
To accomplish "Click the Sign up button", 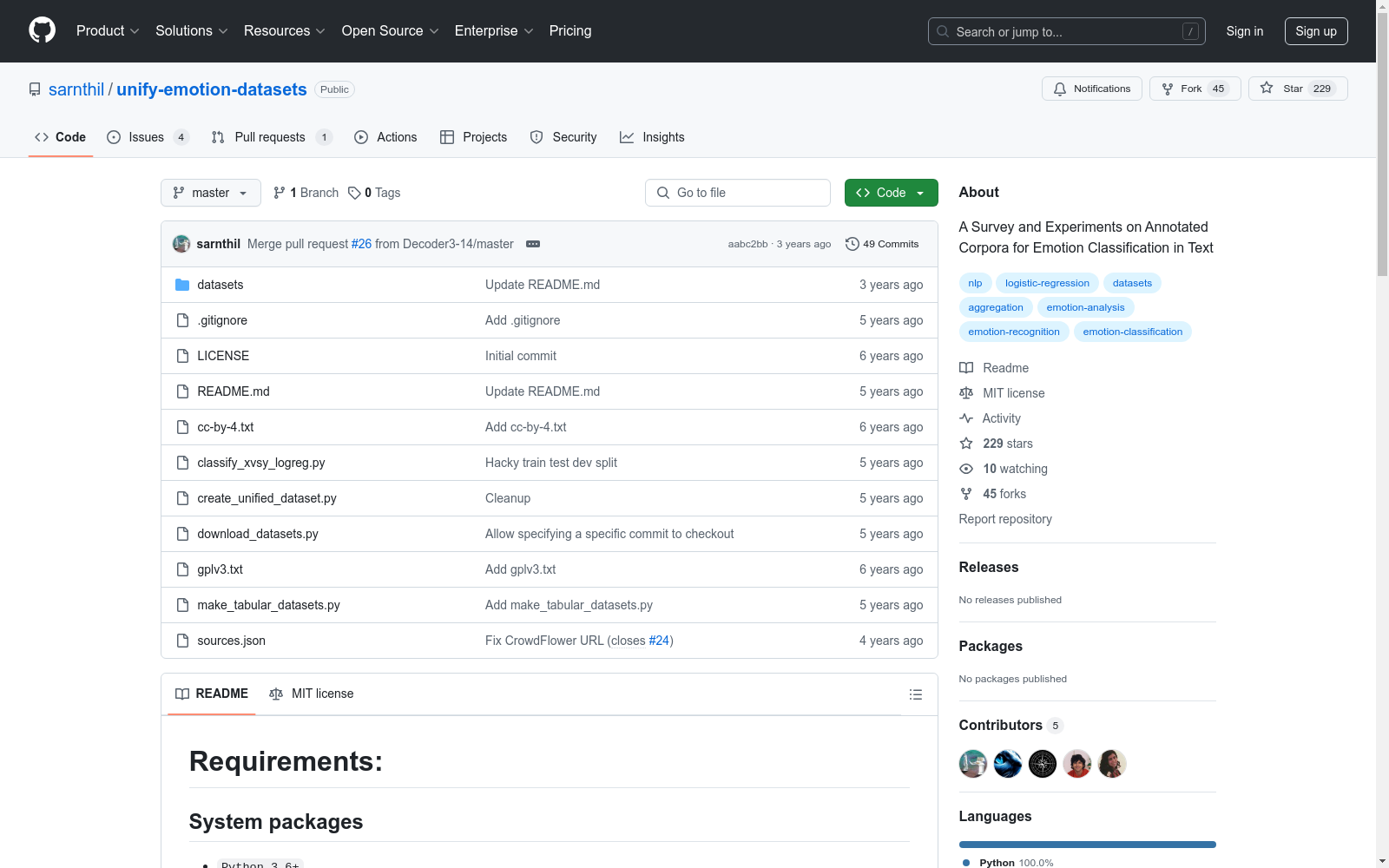I will (1316, 31).
